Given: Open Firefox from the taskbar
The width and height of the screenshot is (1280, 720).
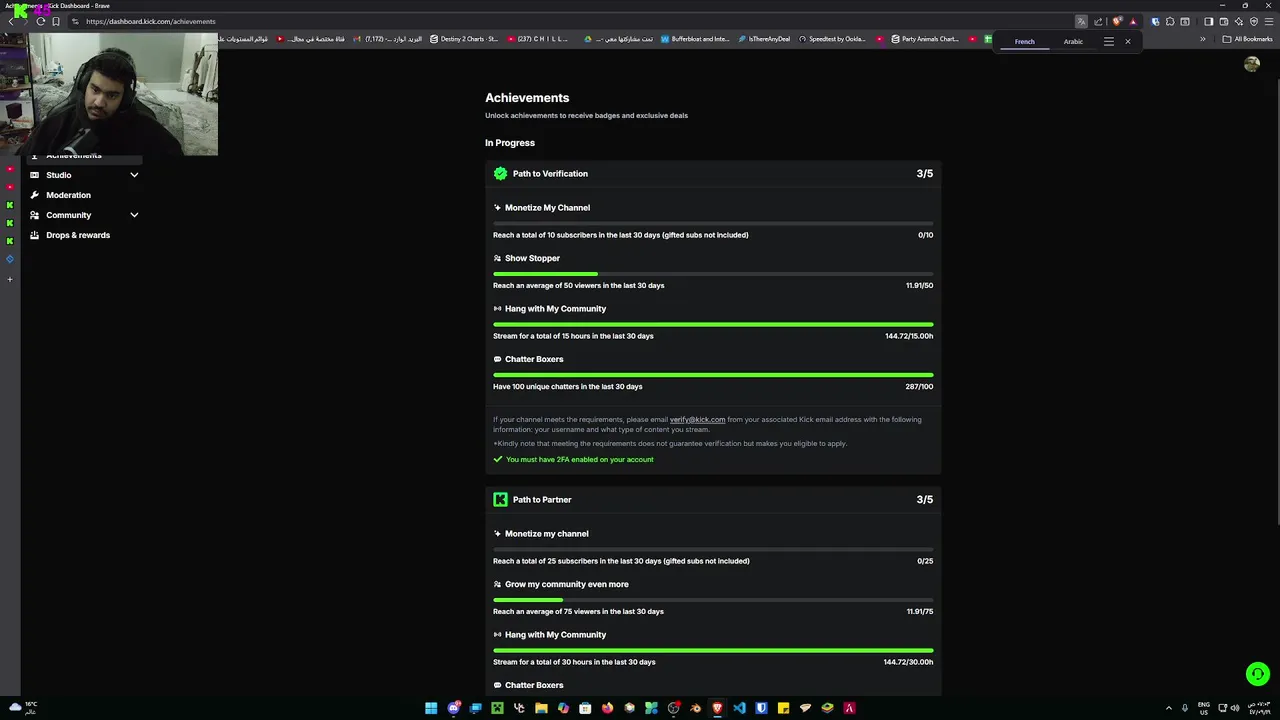Looking at the screenshot, I should click(x=607, y=708).
